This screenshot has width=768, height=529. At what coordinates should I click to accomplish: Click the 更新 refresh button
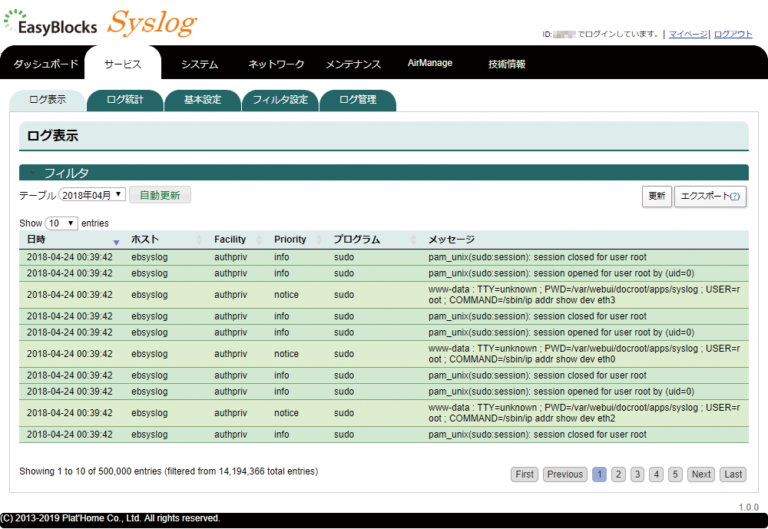(x=656, y=196)
